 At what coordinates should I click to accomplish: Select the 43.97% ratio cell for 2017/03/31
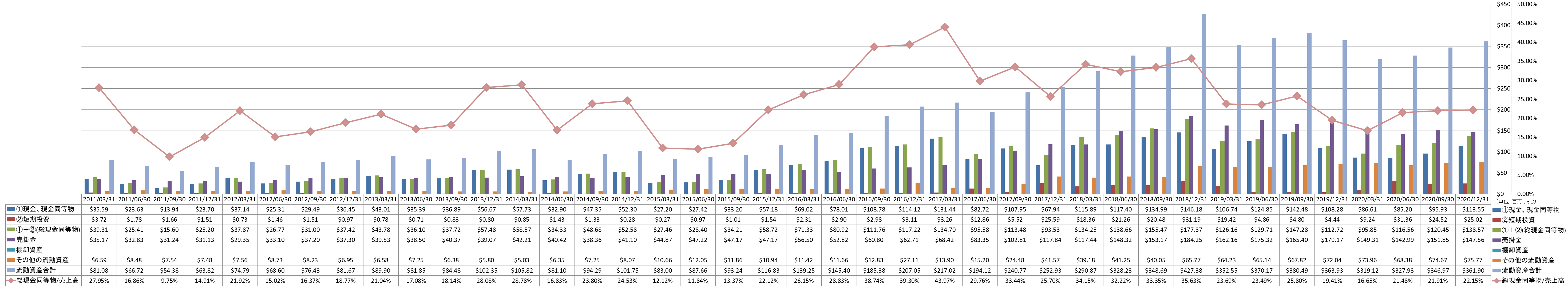click(944, 280)
